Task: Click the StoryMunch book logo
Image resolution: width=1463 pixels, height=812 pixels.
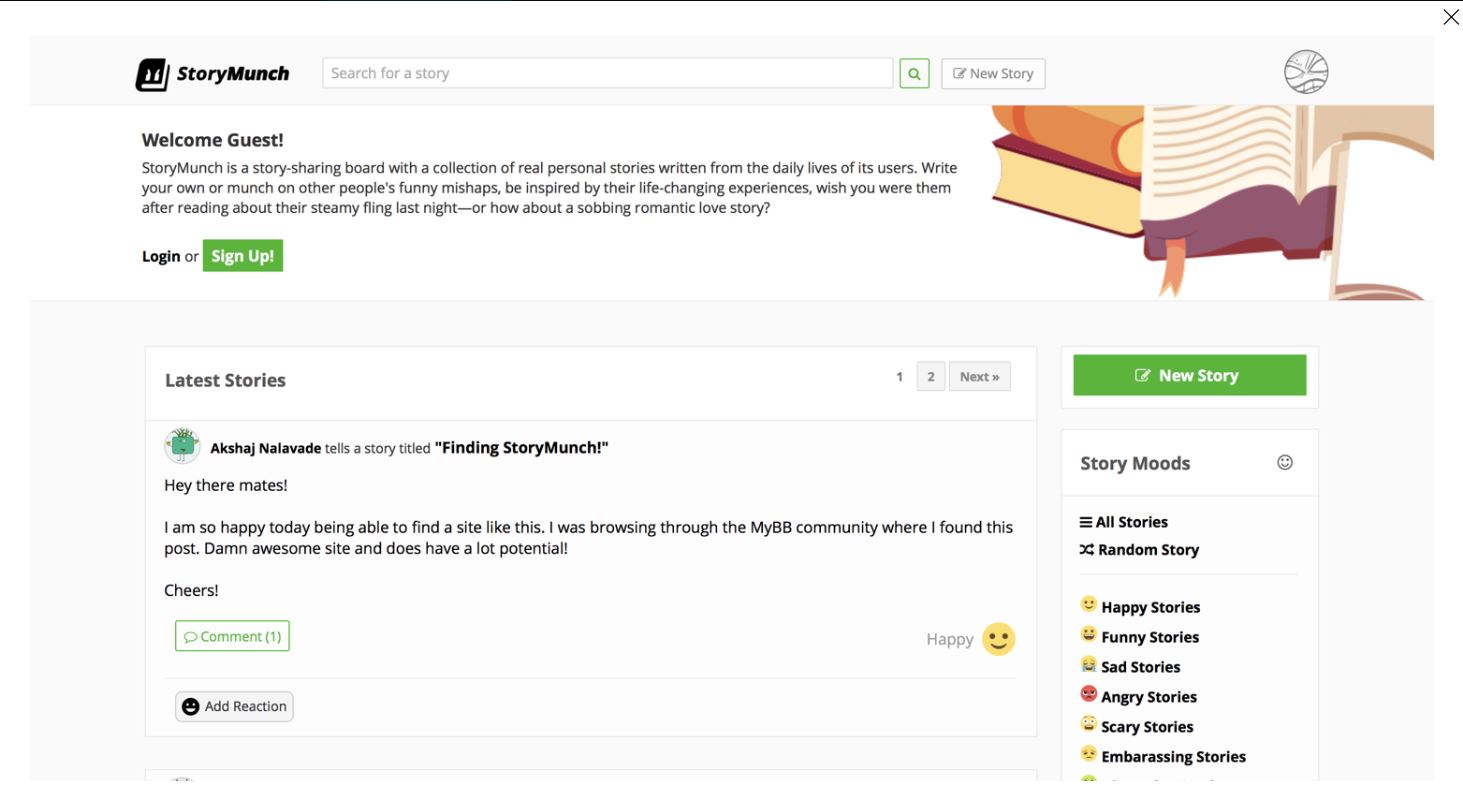Action: 150,71
